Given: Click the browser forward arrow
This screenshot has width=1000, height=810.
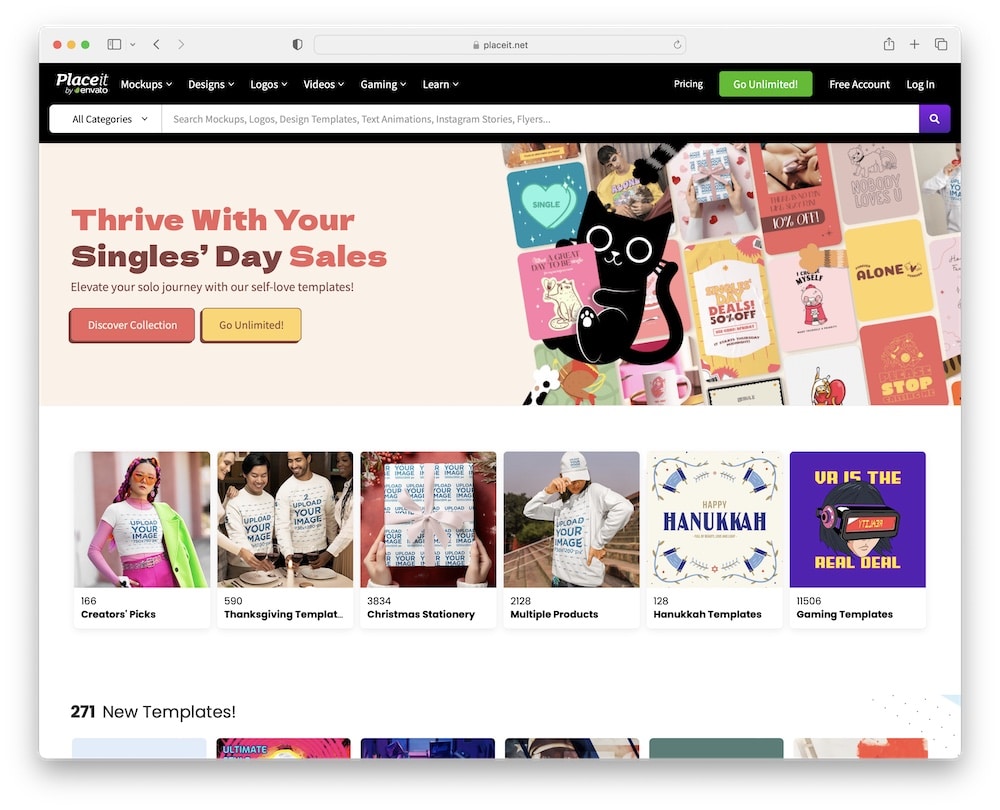Looking at the screenshot, I should 181,45.
